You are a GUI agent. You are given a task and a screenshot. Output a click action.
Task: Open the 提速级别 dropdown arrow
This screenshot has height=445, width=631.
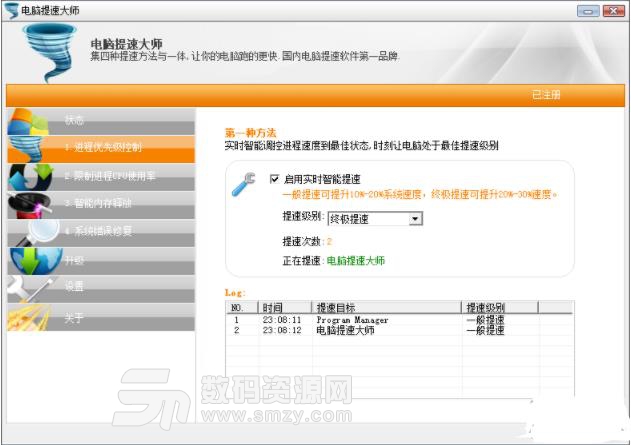click(415, 219)
